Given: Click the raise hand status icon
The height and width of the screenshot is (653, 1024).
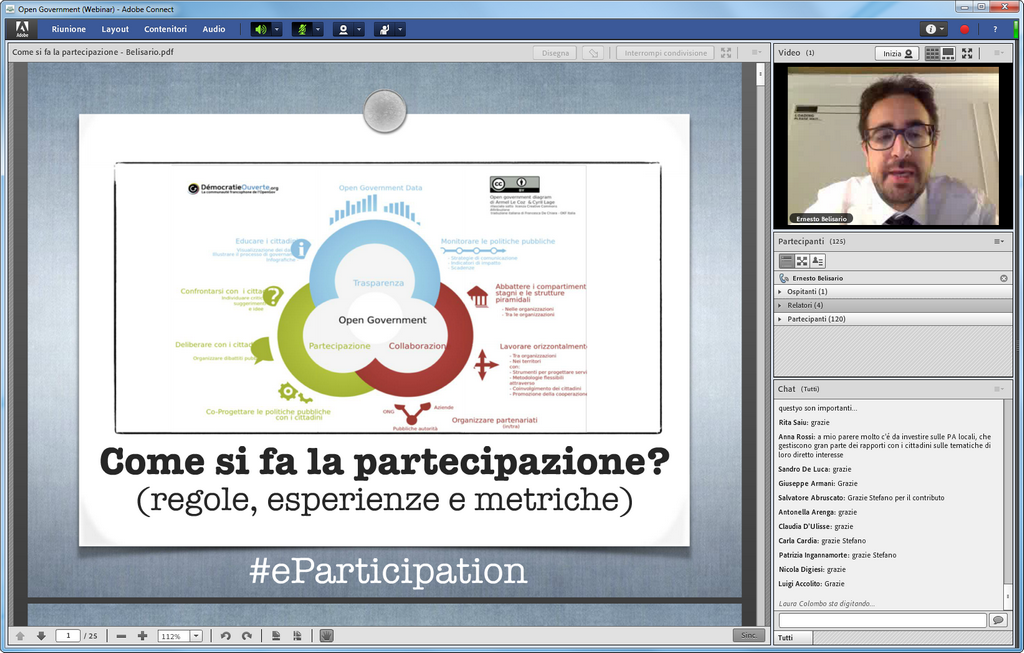Looking at the screenshot, I should (x=385, y=29).
